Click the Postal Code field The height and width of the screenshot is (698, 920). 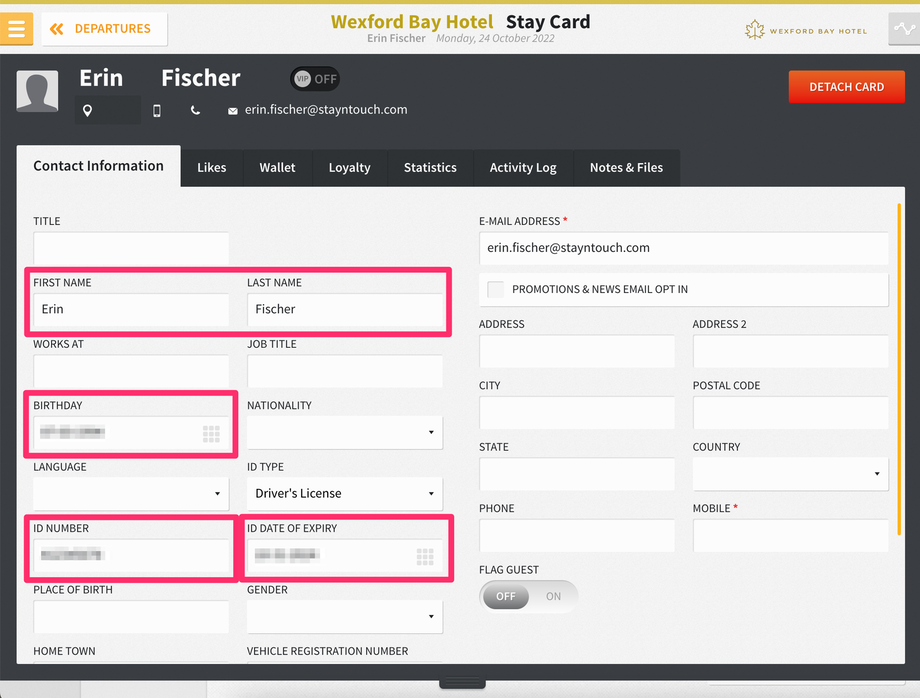click(790, 412)
